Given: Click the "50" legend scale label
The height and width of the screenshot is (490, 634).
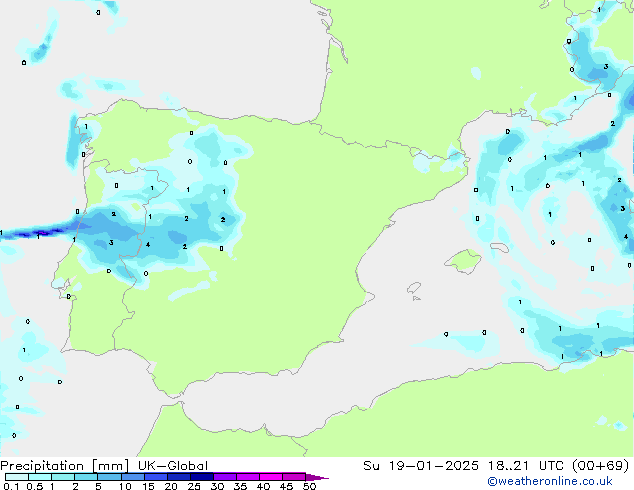Looking at the screenshot, I should pos(309,486).
